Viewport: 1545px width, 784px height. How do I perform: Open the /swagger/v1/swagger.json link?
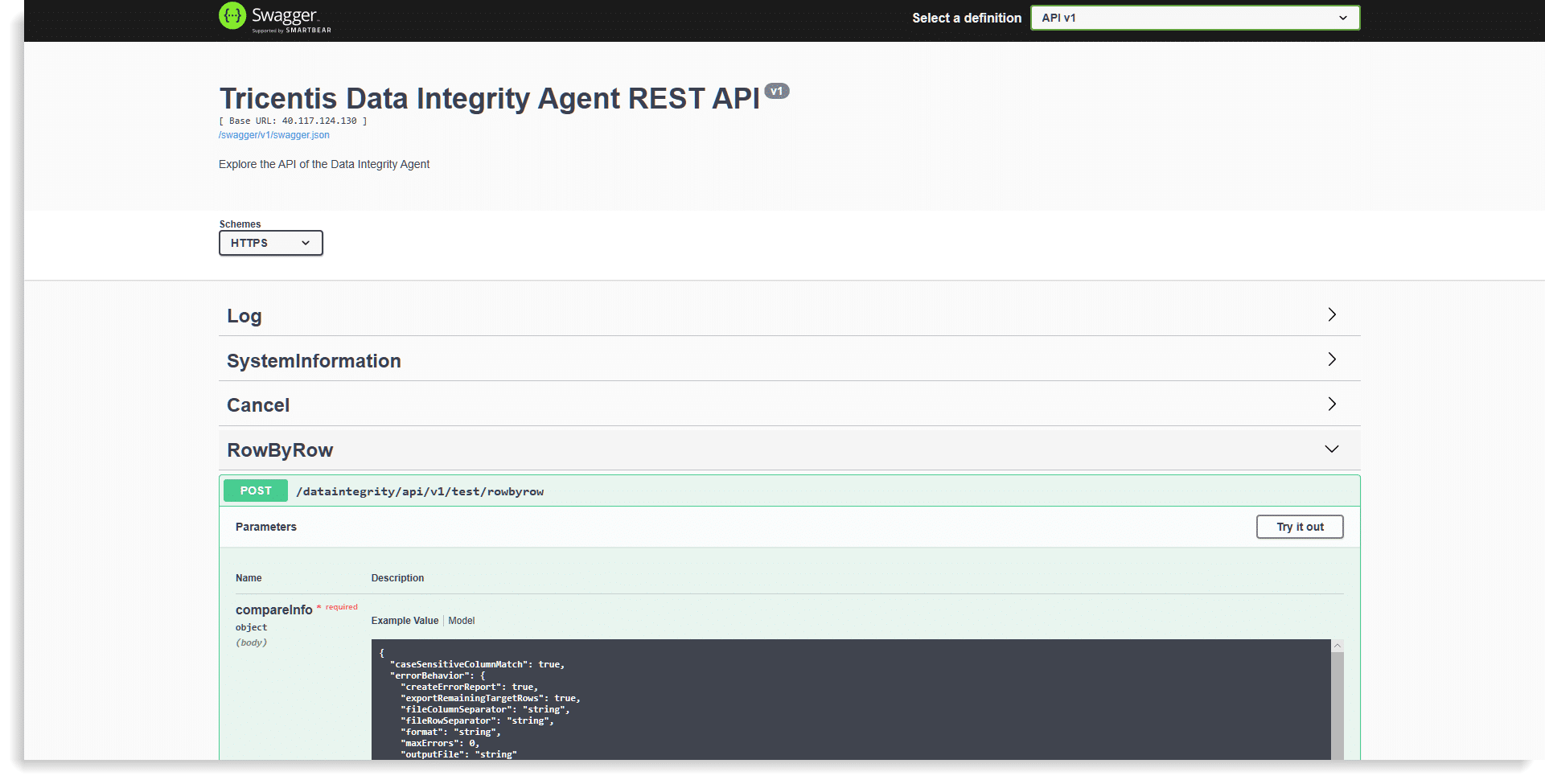point(274,135)
